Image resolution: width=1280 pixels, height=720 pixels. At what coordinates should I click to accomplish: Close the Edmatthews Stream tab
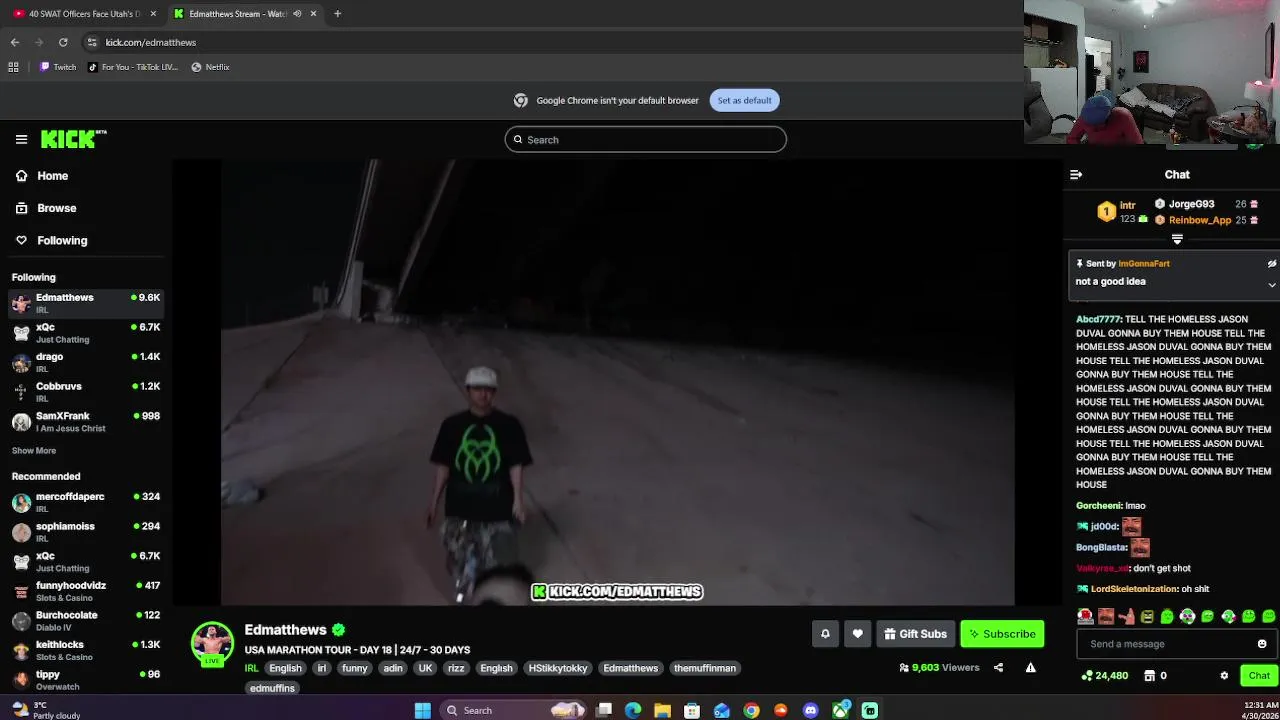[x=314, y=14]
